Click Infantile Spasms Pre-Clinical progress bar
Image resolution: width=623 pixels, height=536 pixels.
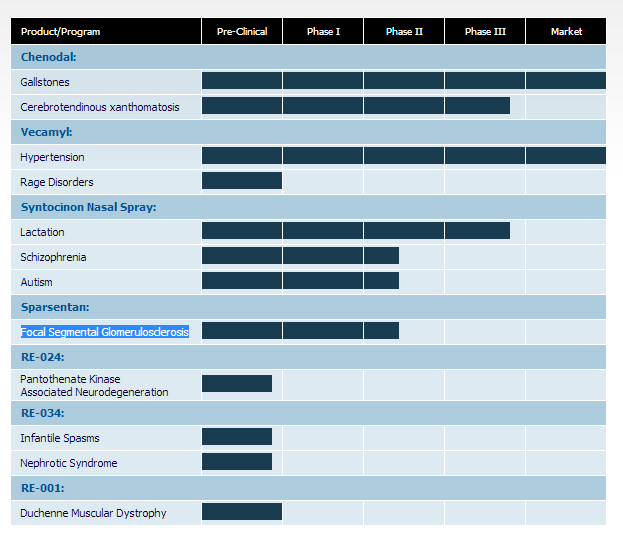tap(237, 437)
